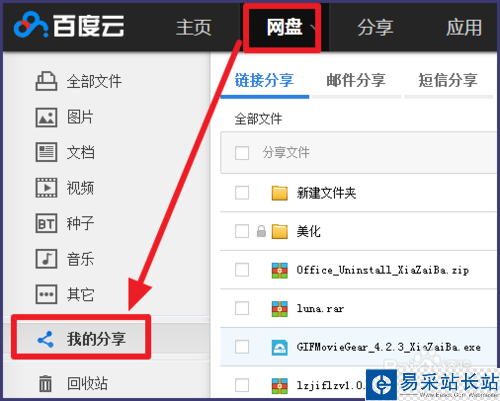Screen dimensions: 500x401
Task: Open the 主页 home tab
Action: (194, 27)
